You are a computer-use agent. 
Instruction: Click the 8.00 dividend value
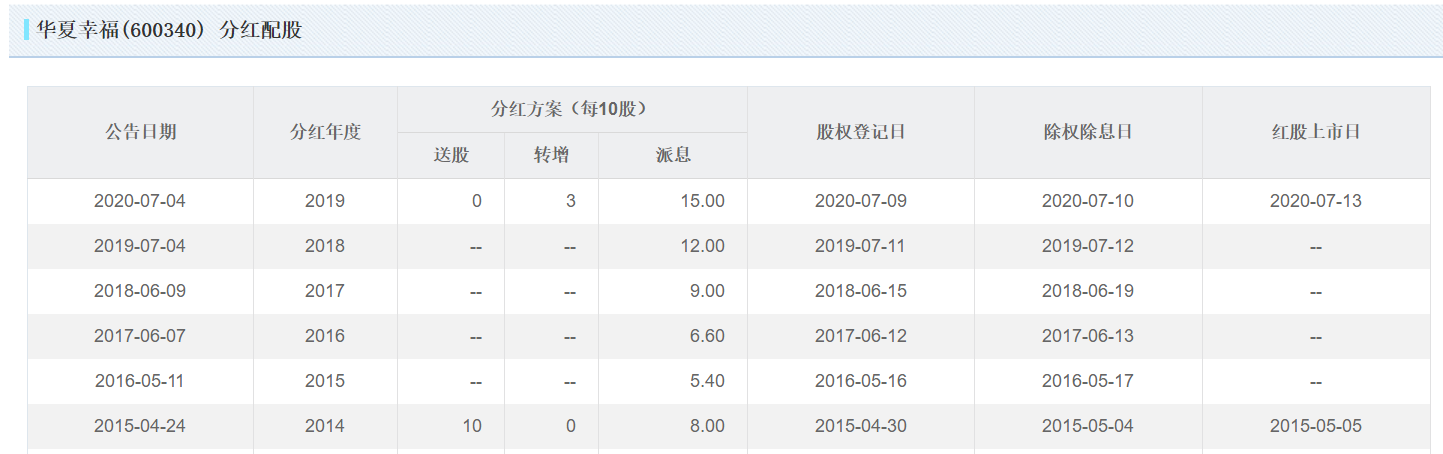707,426
